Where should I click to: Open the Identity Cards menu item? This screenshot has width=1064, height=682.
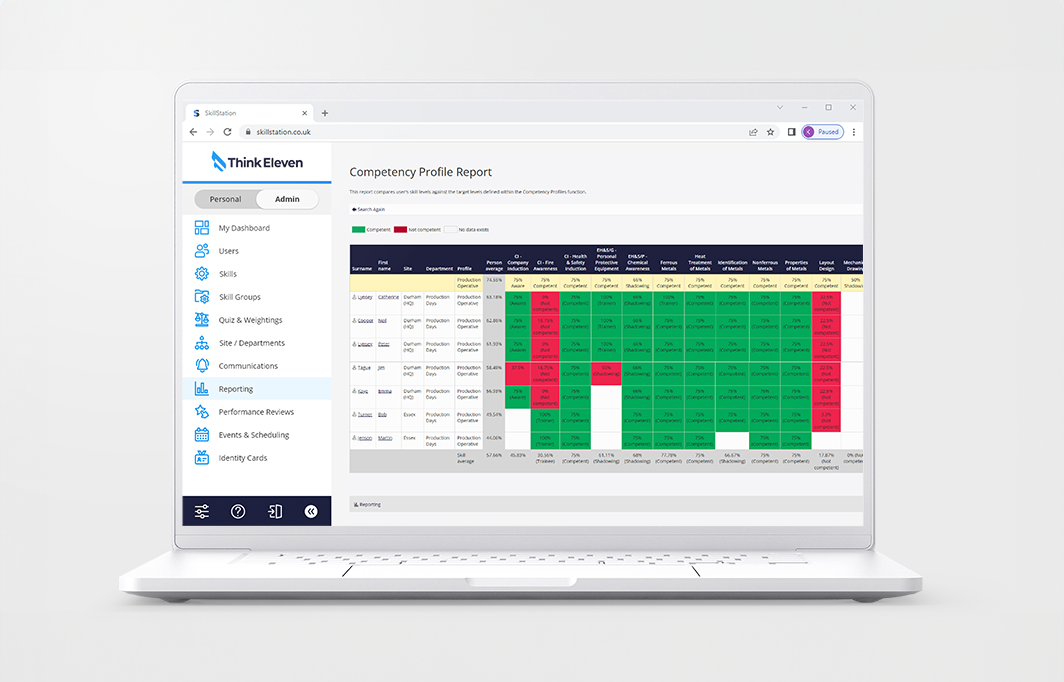click(x=243, y=458)
